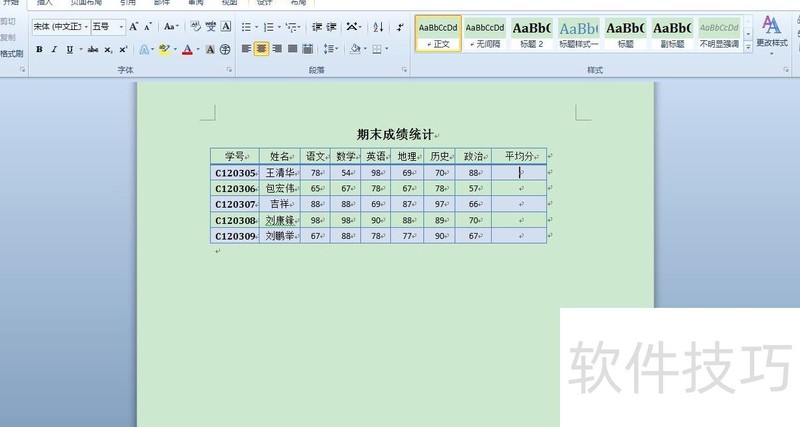This screenshot has height=427, width=800.
Task: Apply Distributed alignment
Action: pos(308,49)
